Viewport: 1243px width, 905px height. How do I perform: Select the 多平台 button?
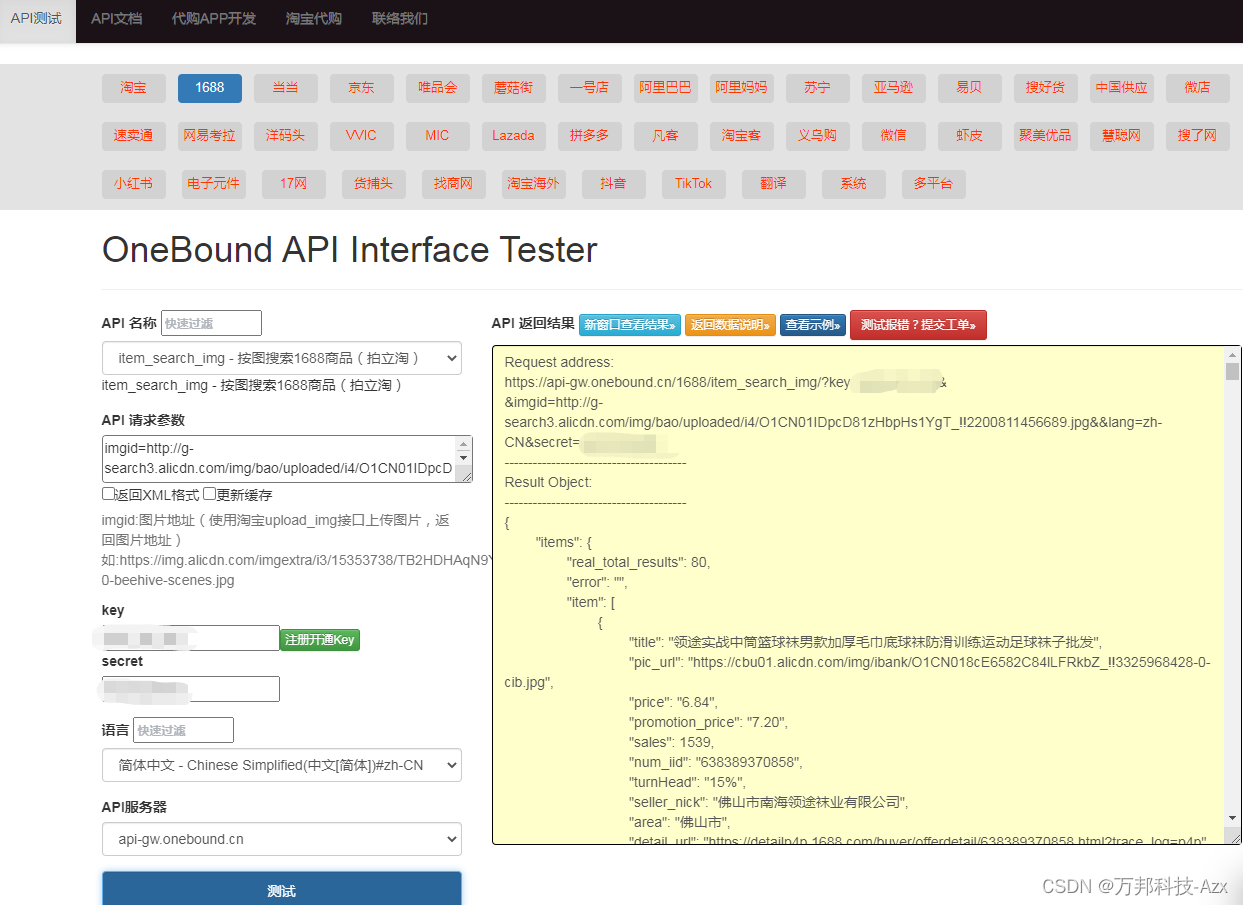[x=934, y=184]
